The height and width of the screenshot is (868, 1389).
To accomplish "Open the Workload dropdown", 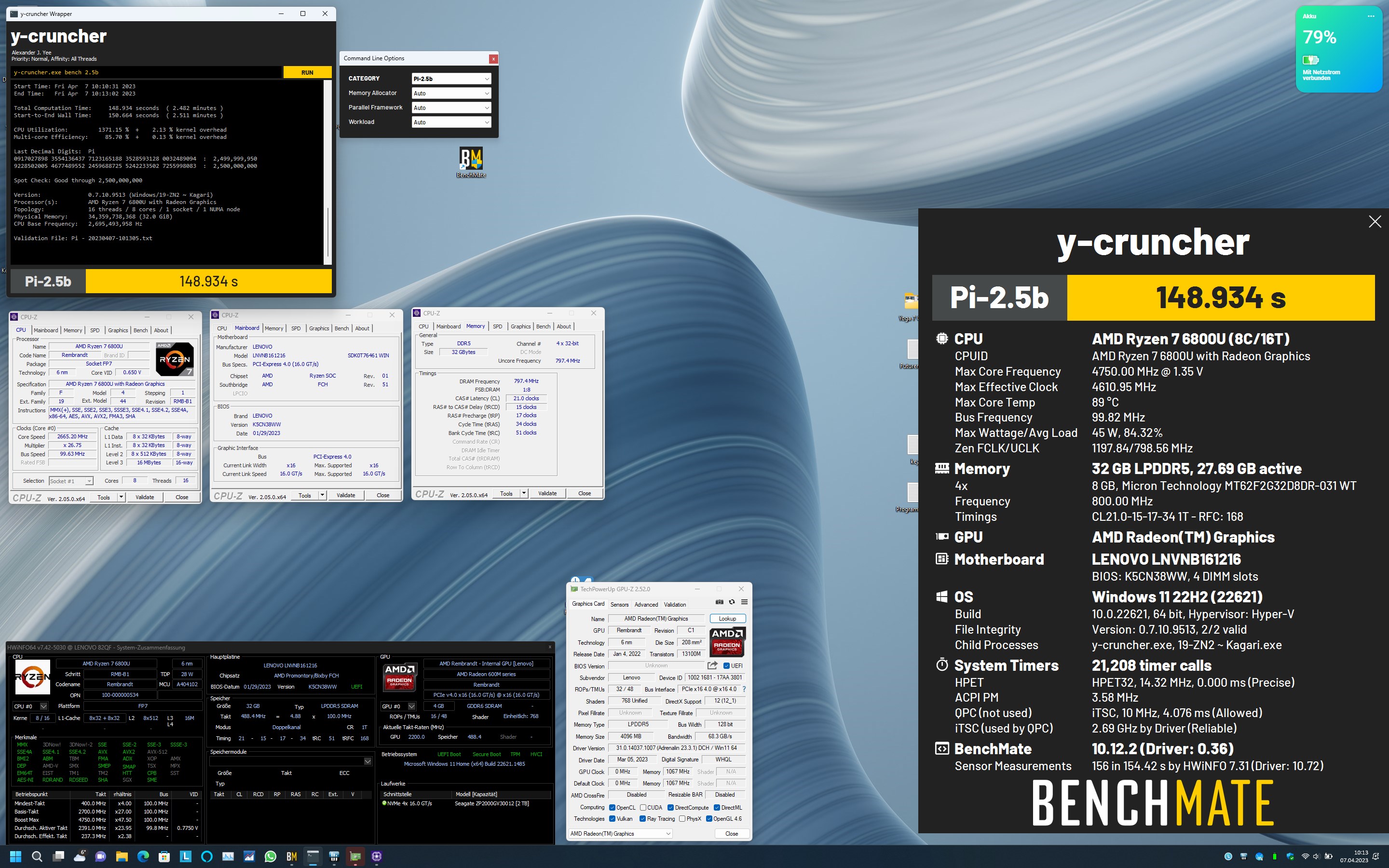I will [451, 122].
